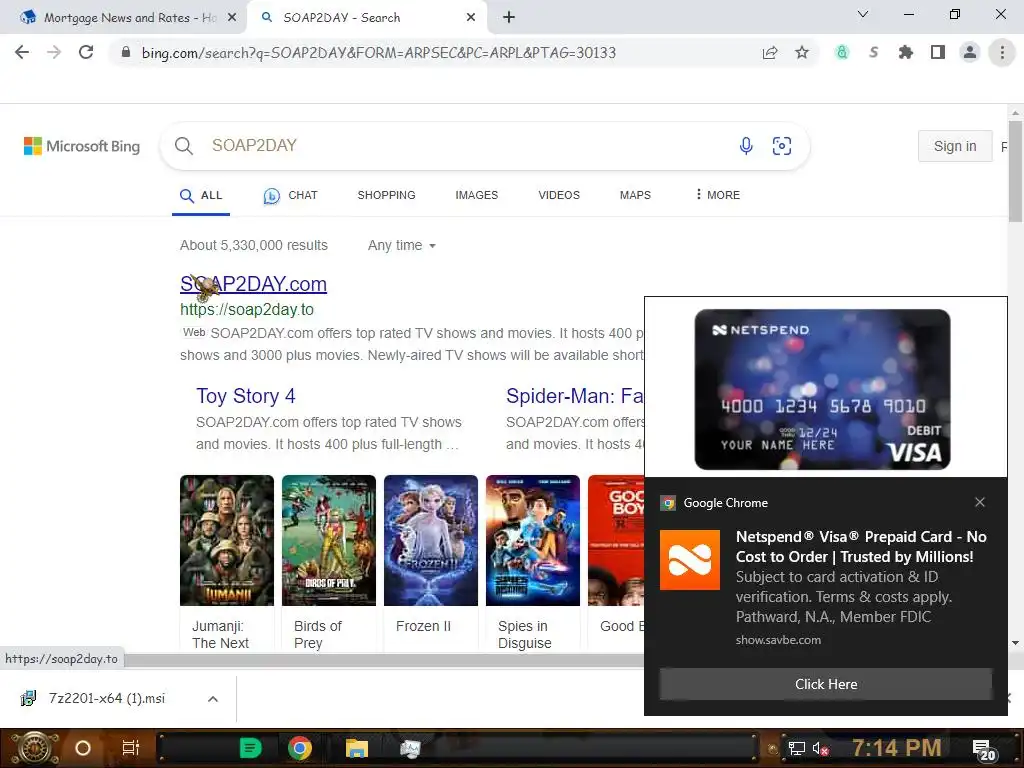
Task: Open Task View on taskbar
Action: (x=131, y=748)
